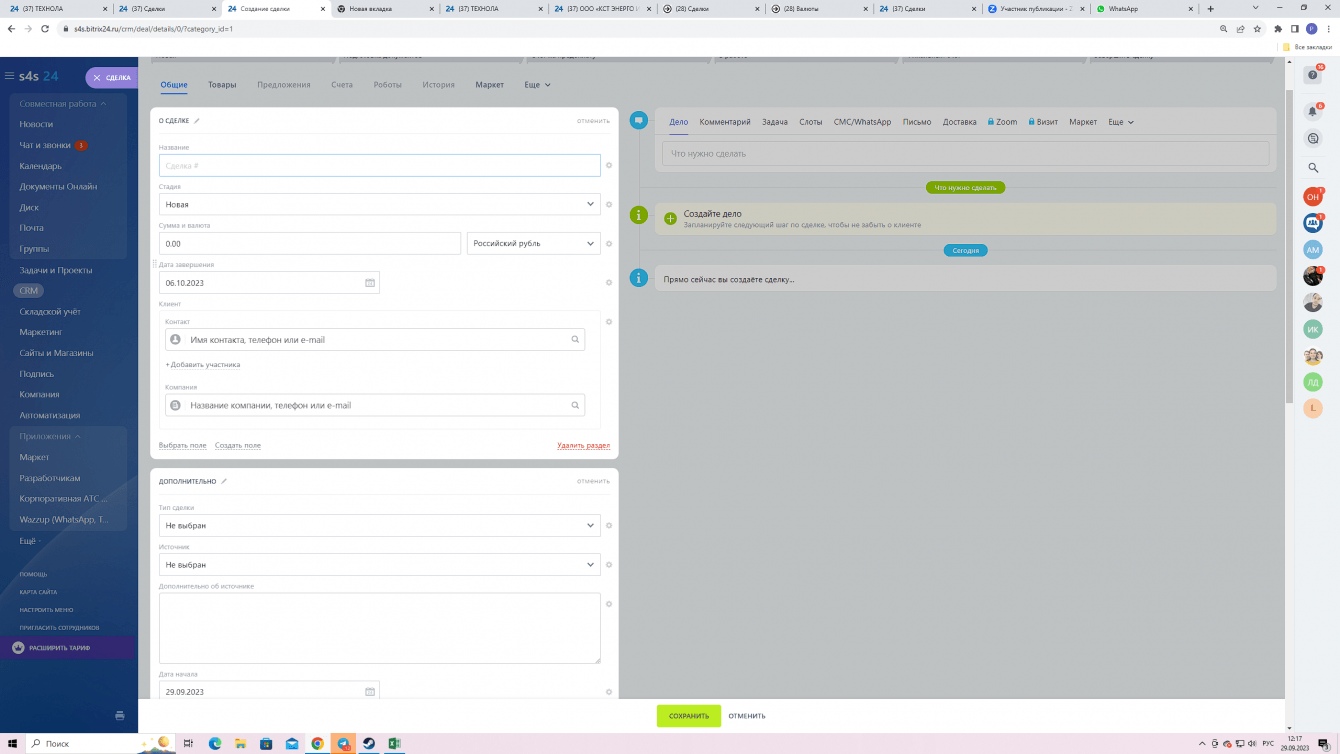The image size is (1340, 754).
Task: Open Складской учёт in the sidebar
Action: 50,311
